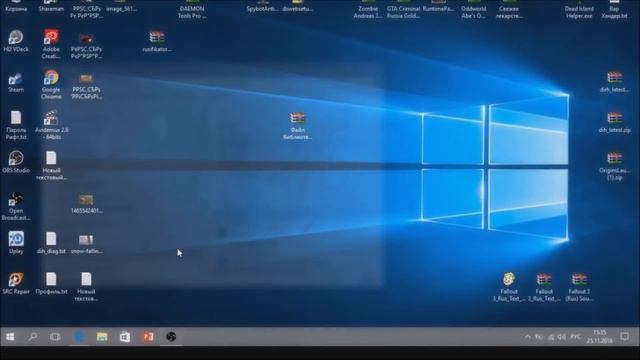Open the clock showing 25.11.2016
The width and height of the screenshot is (640, 360).
600,337
